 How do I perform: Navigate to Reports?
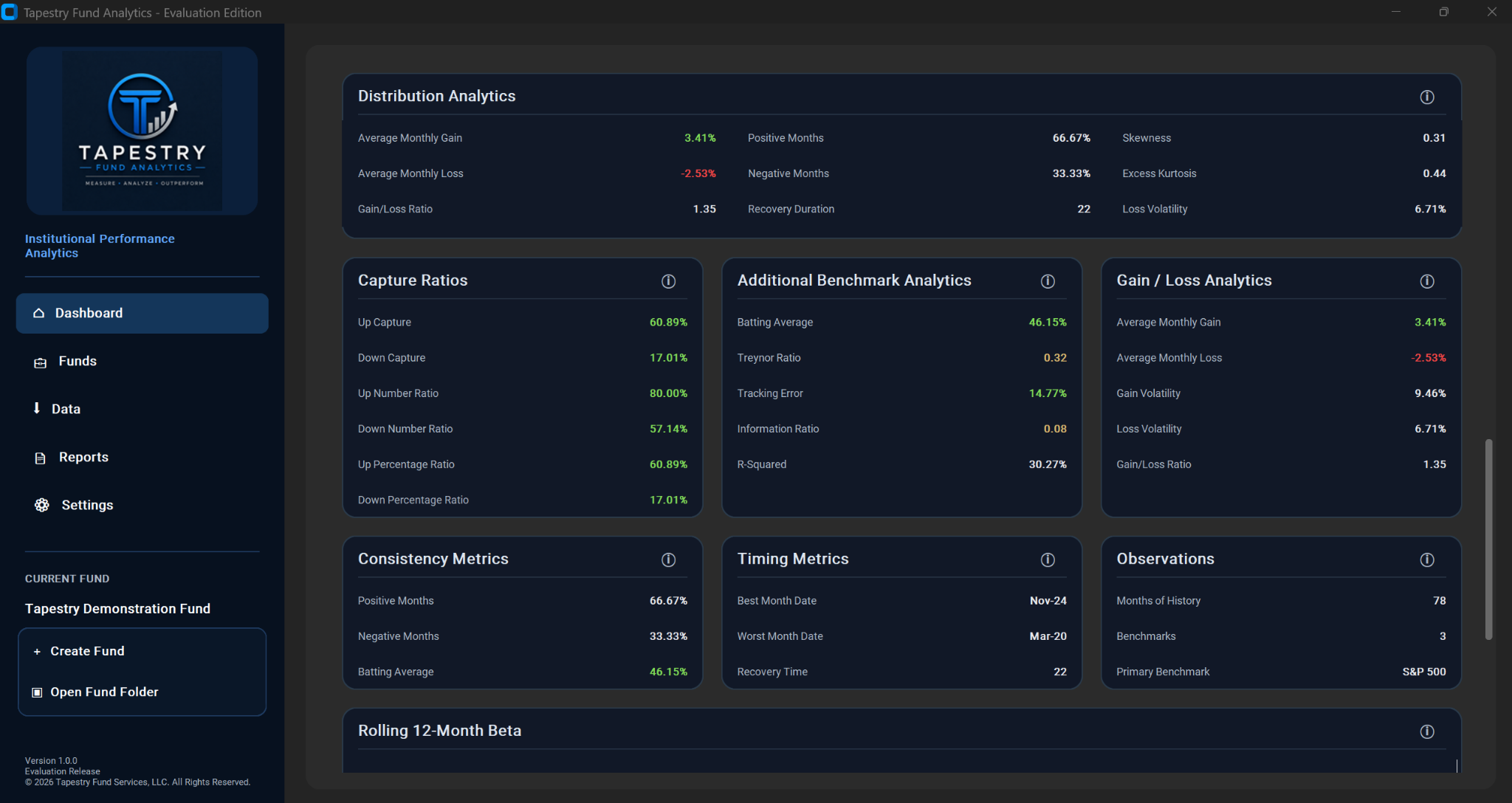click(x=142, y=457)
